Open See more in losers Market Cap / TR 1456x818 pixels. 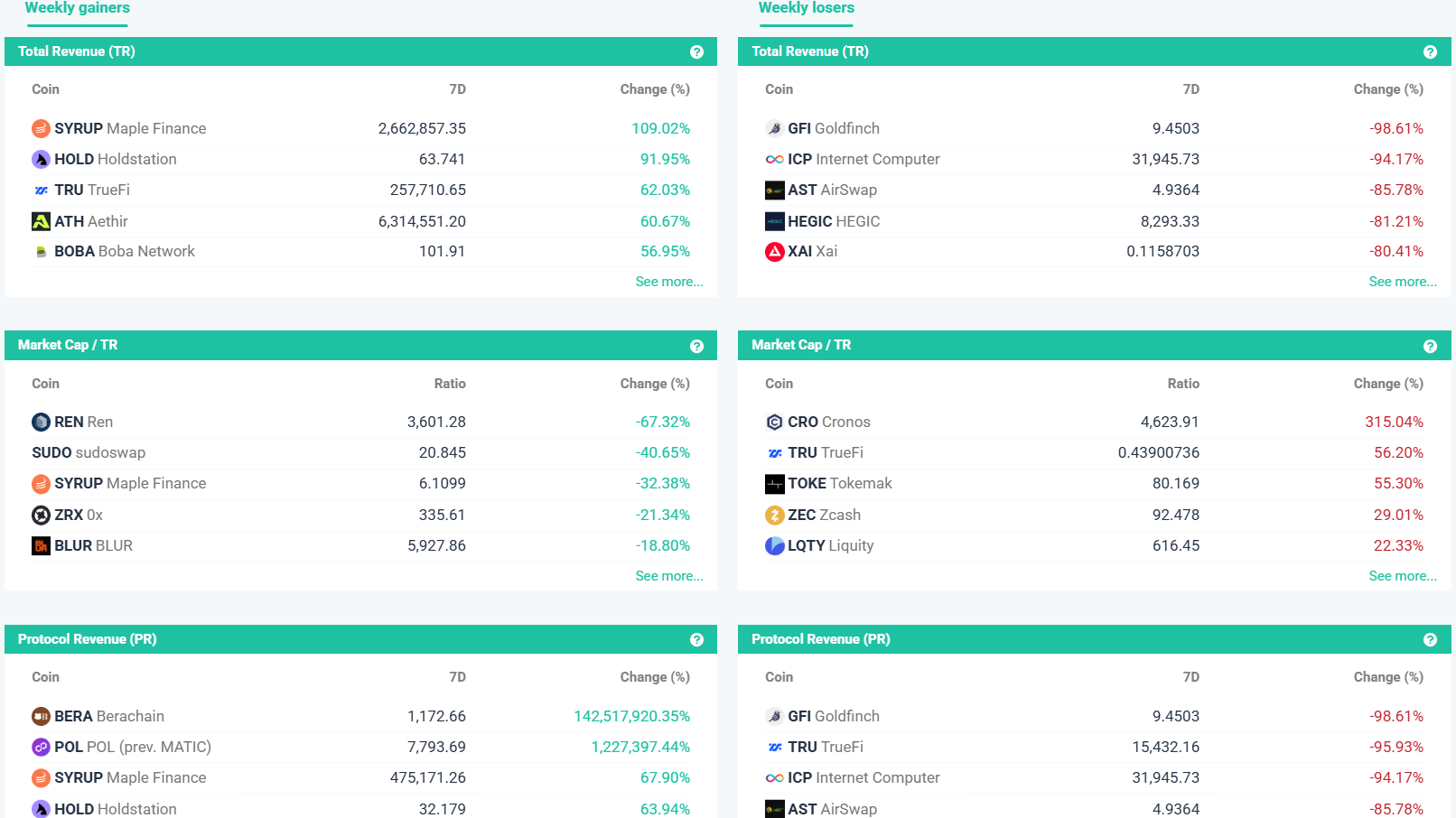pos(1403,576)
